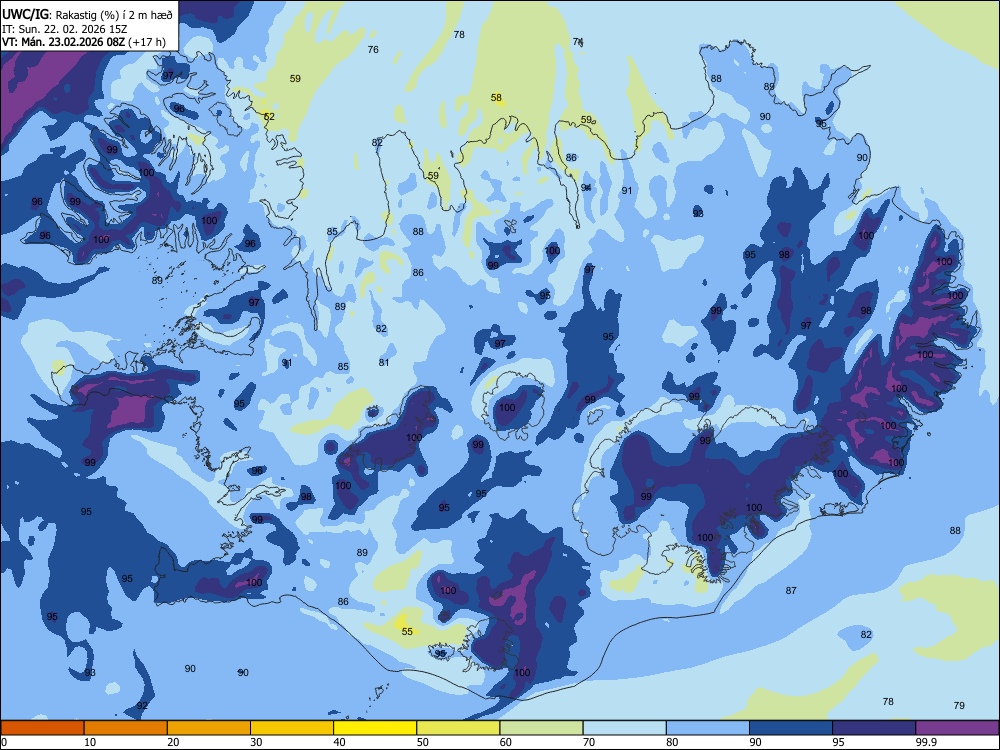Click the humidity value '79' on the map

click(x=959, y=705)
